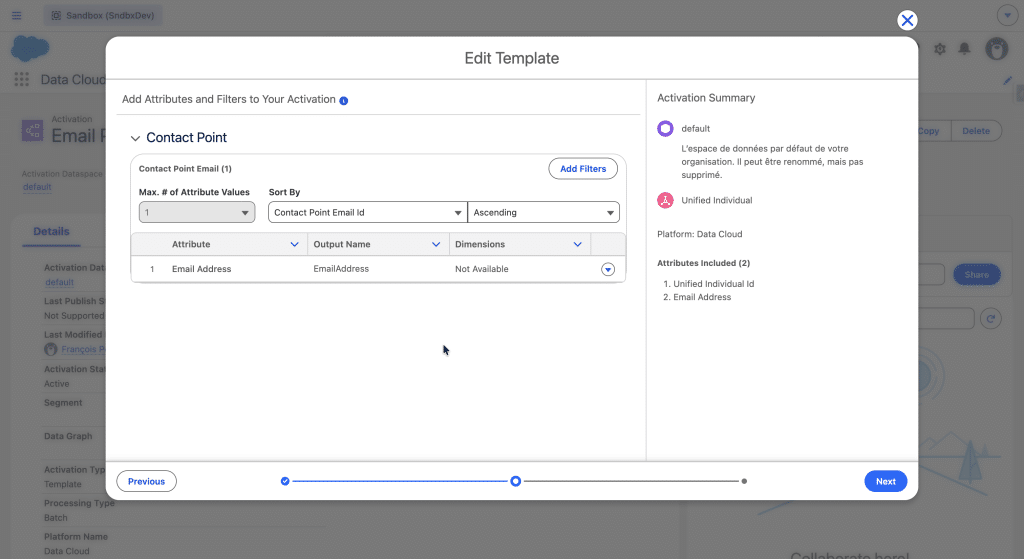This screenshot has height=559, width=1024.
Task: Click the Unified Individual icon in summary
Action: (x=665, y=200)
